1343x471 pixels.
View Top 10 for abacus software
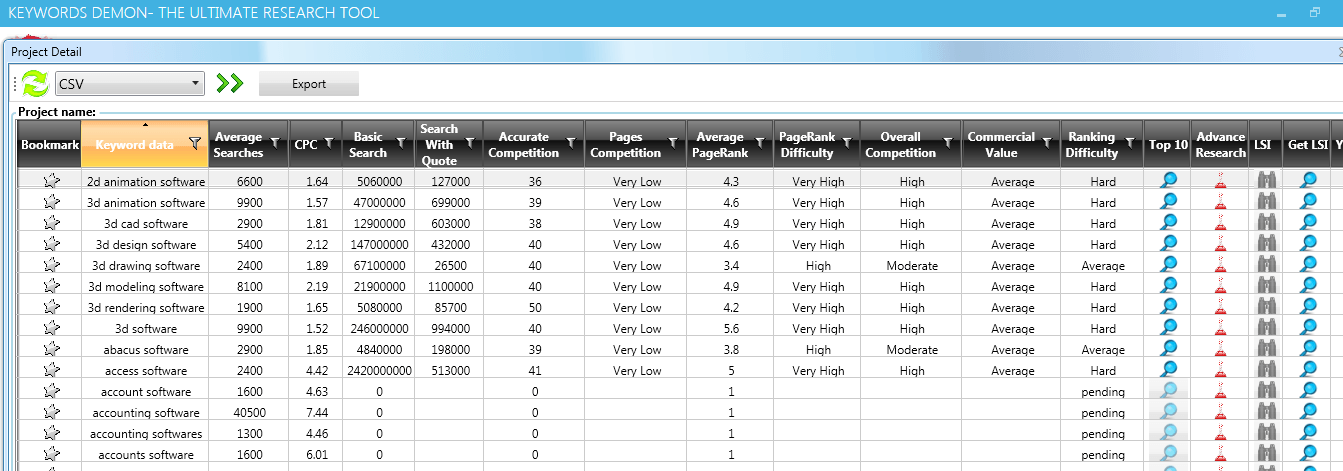tap(1168, 349)
